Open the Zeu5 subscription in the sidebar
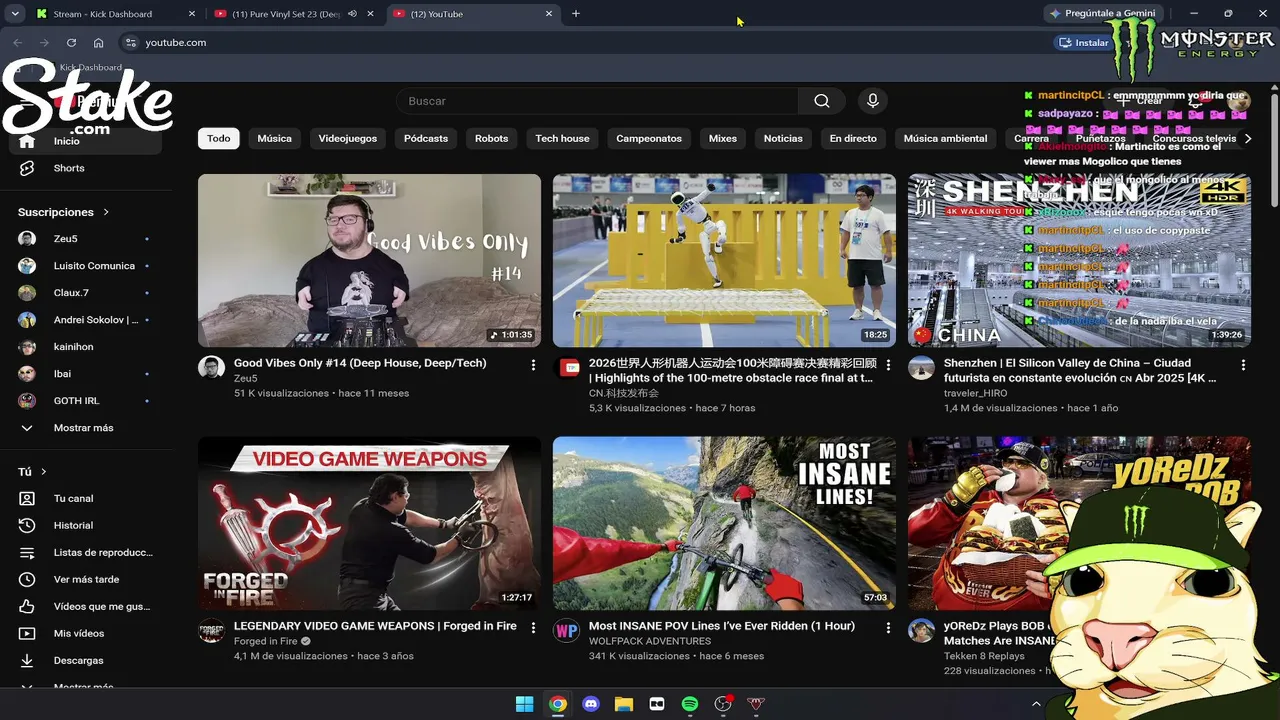Screen dimensions: 1280x720 (85, 239)
